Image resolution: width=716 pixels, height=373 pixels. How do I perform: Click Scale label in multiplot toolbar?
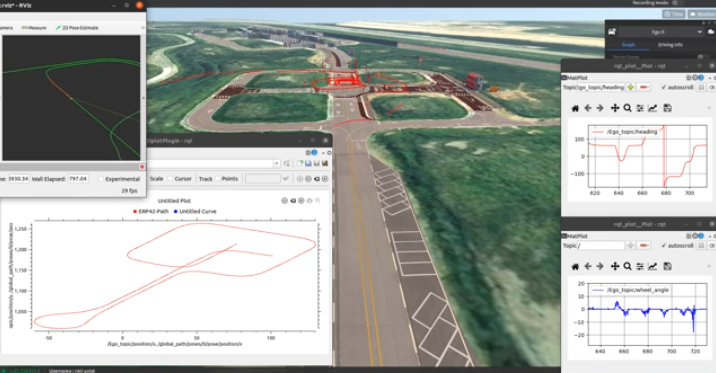(156, 179)
